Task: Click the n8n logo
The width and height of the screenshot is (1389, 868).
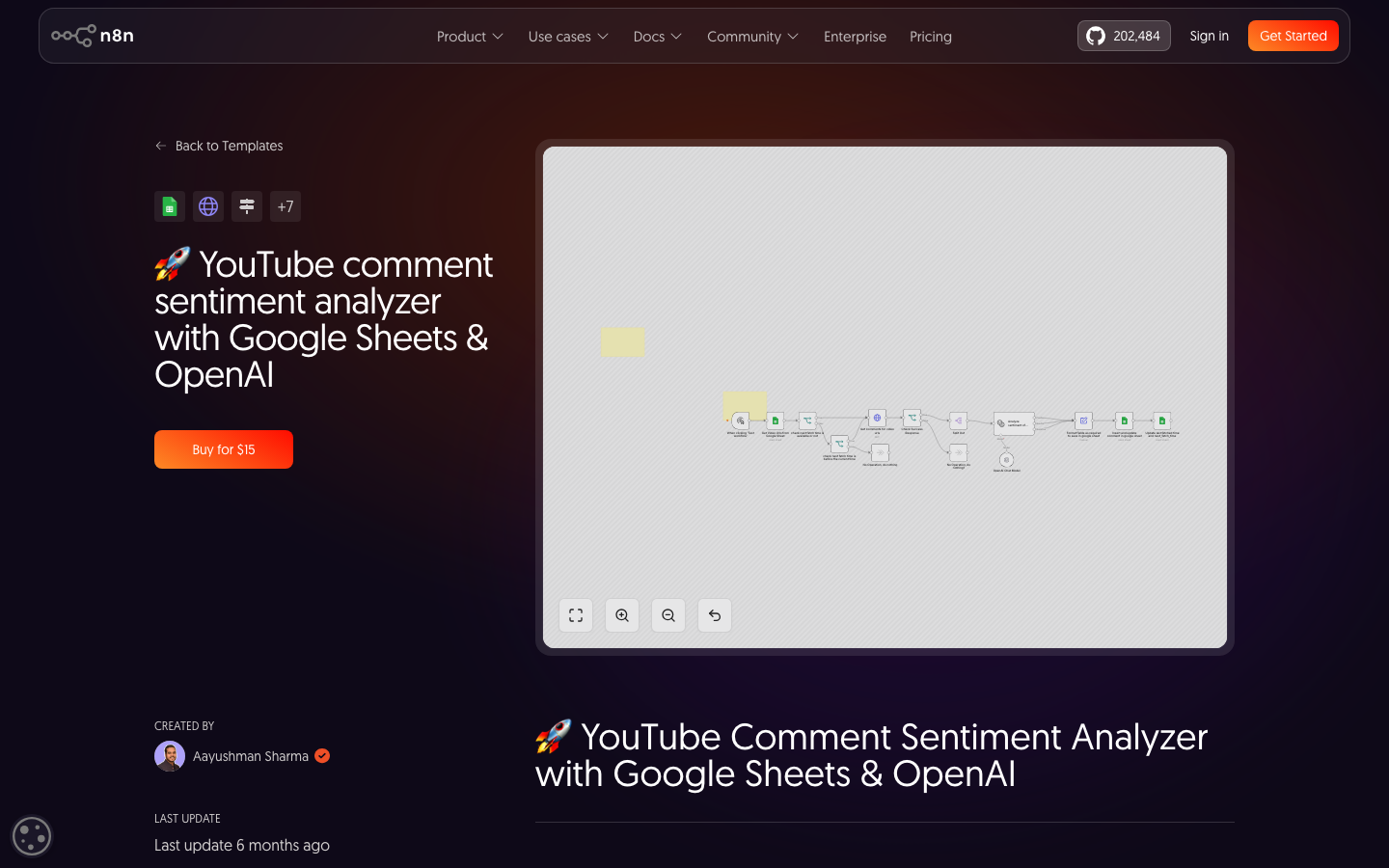Action: coord(93,36)
